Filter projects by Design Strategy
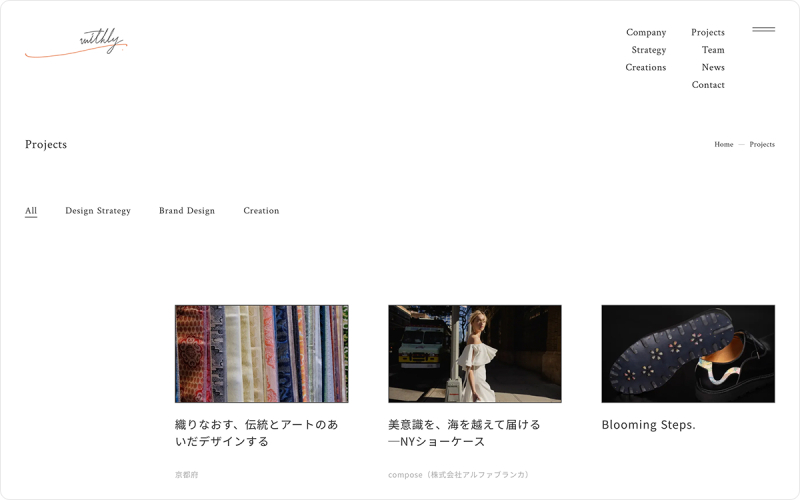Image resolution: width=800 pixels, height=500 pixels. pyautogui.click(x=98, y=211)
